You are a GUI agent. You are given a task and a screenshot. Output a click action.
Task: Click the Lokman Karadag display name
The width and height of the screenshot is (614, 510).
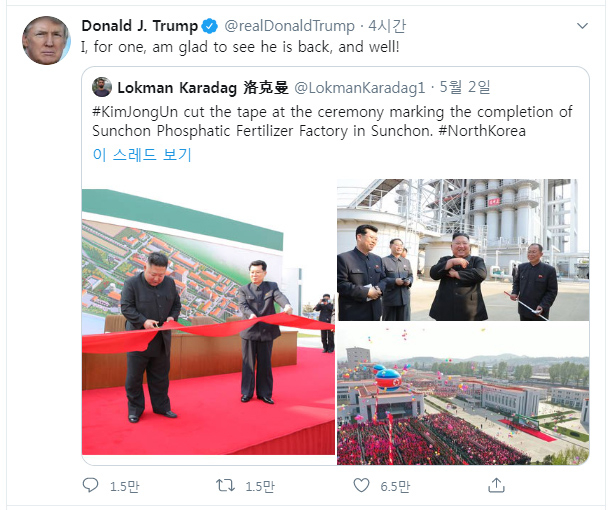point(203,88)
